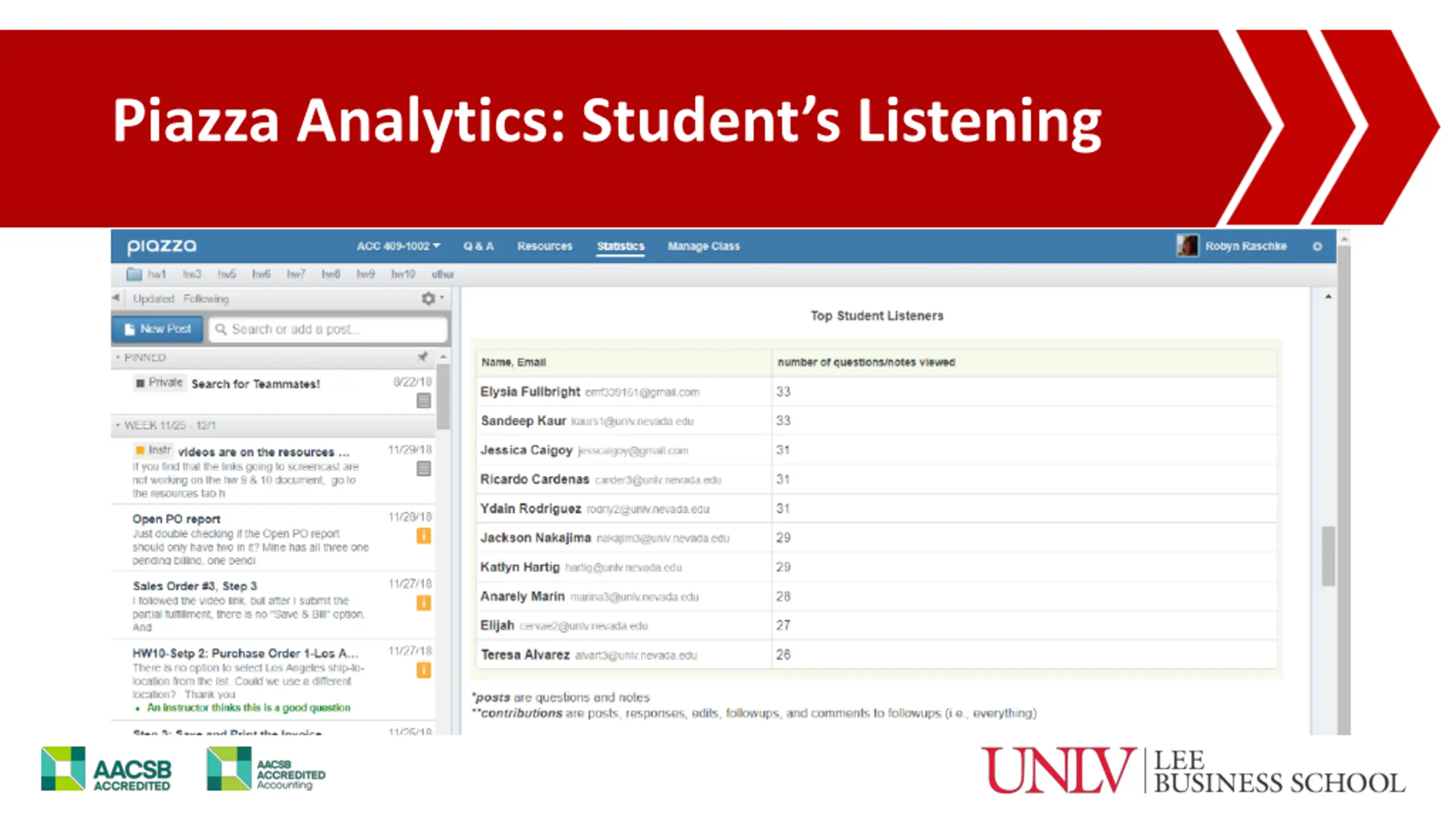Click the pin icon in the PINNED header
The image size is (1456, 819).
[423, 357]
